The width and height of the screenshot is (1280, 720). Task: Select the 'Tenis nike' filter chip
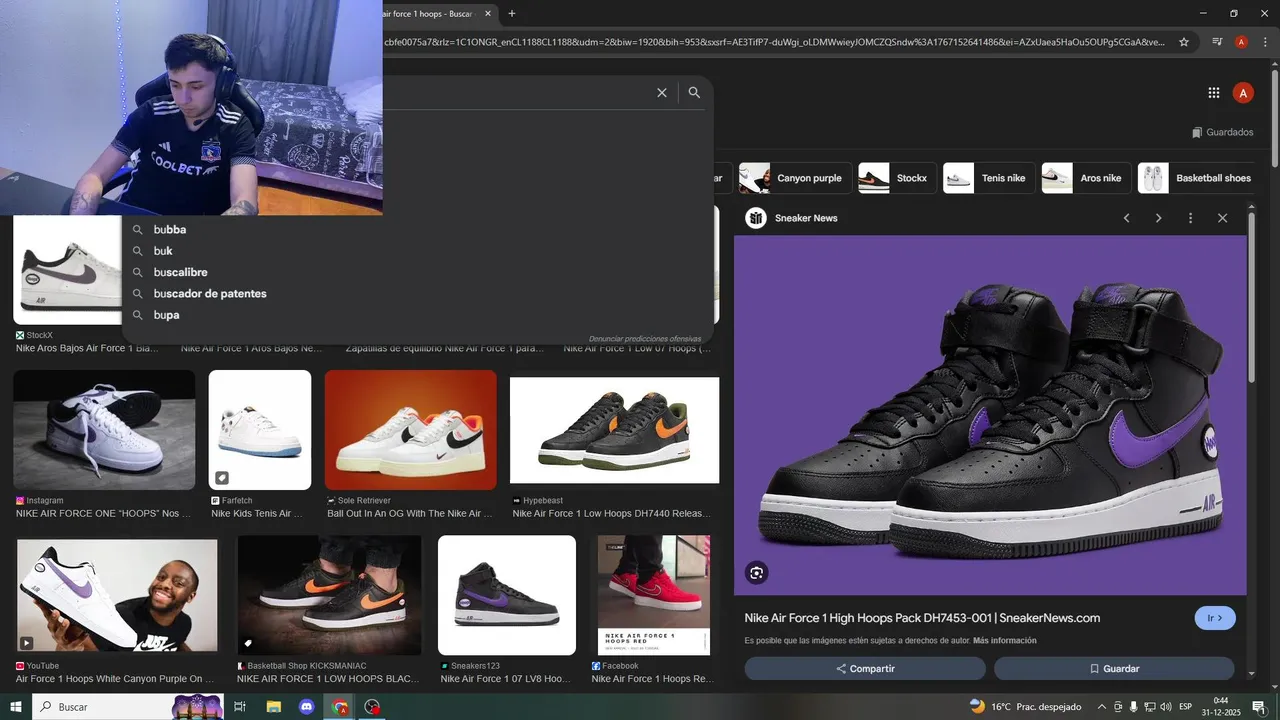pyautogui.click(x=987, y=178)
